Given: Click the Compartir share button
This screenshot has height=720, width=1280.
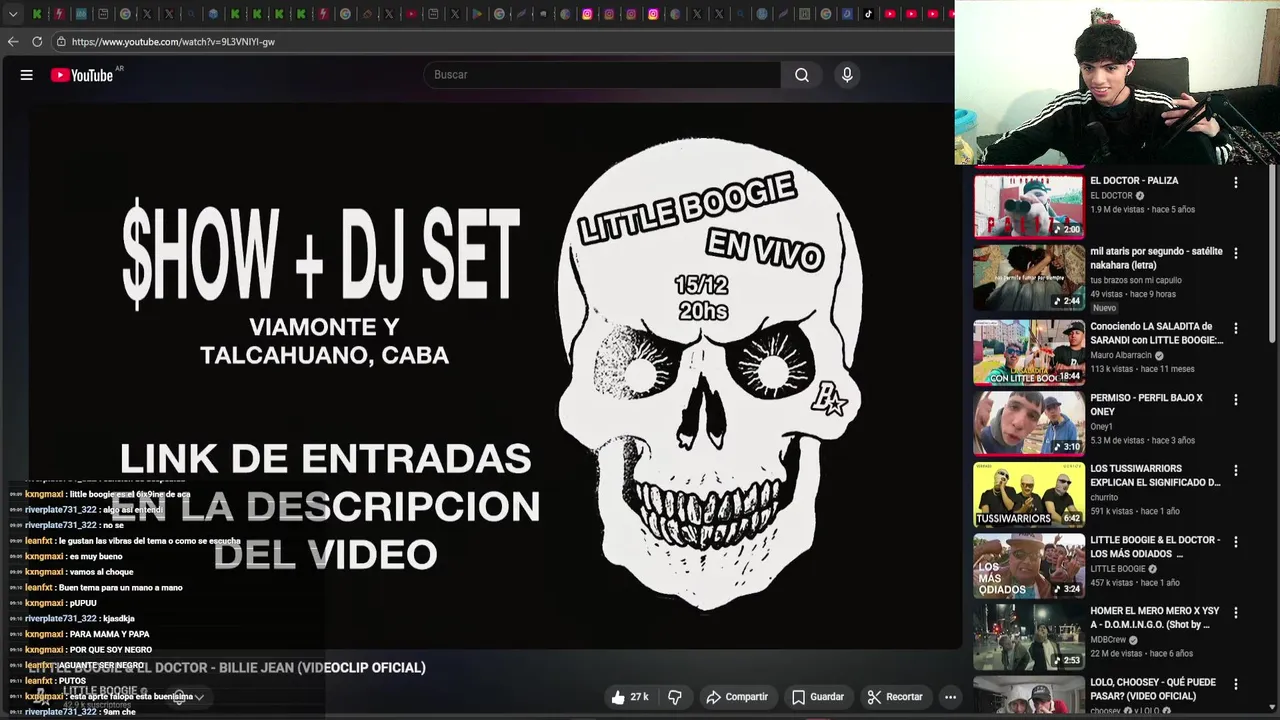Looking at the screenshot, I should (737, 697).
